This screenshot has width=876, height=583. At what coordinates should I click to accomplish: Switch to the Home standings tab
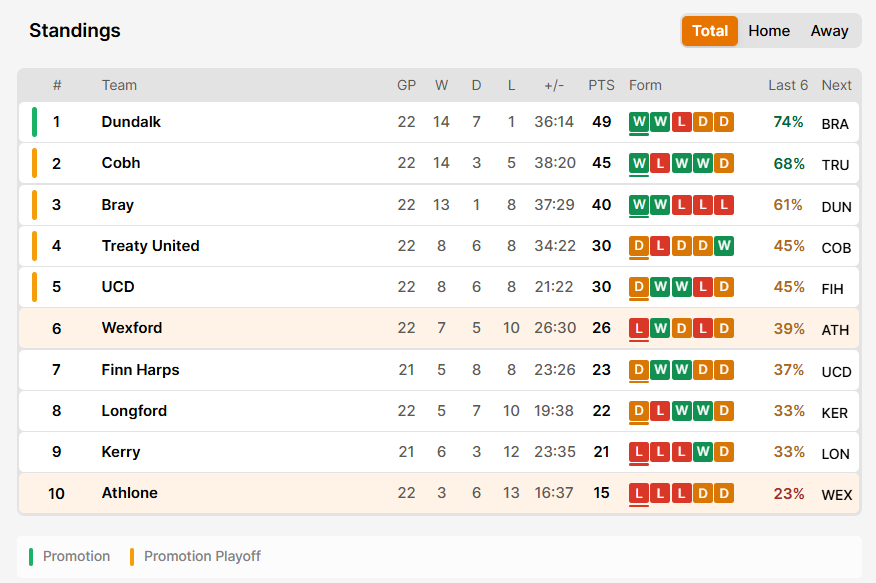pos(769,31)
